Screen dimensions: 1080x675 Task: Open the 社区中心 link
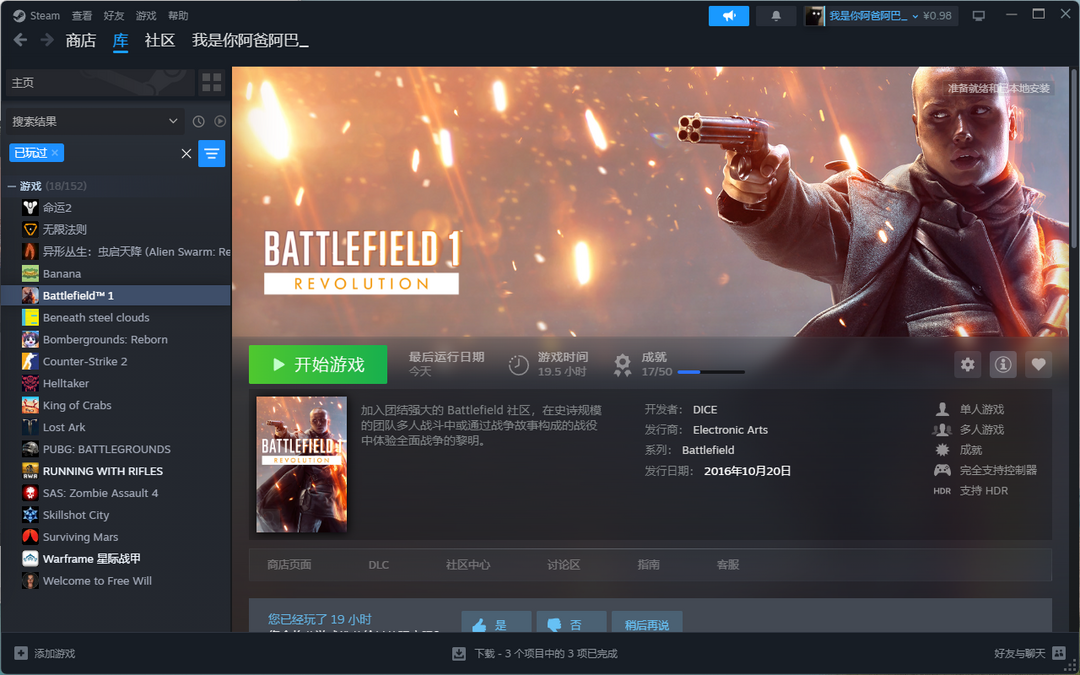468,565
